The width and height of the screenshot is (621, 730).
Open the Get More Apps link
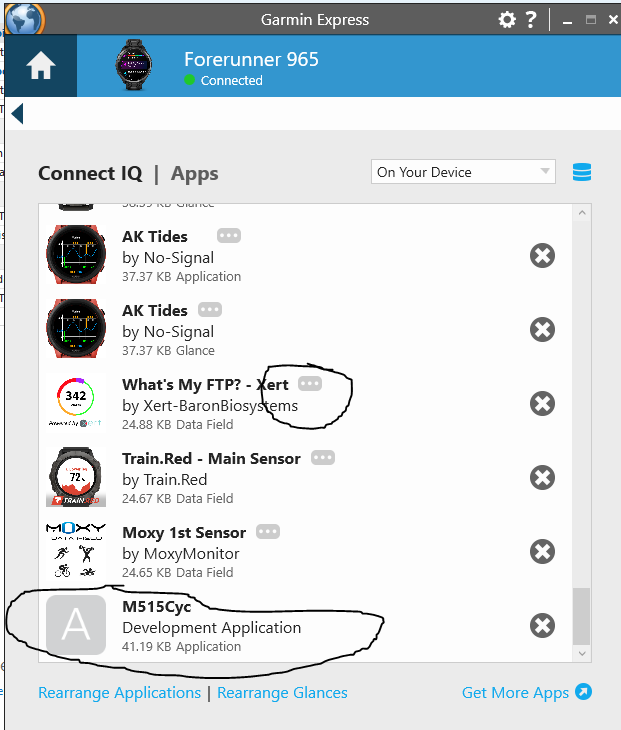526,693
